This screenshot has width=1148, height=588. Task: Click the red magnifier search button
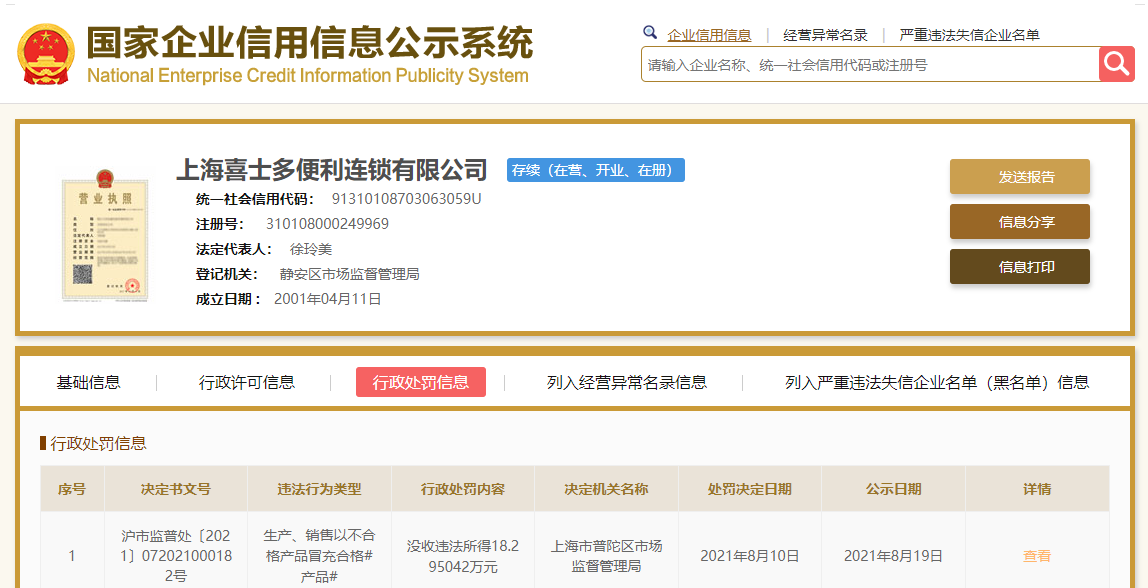[x=1117, y=64]
